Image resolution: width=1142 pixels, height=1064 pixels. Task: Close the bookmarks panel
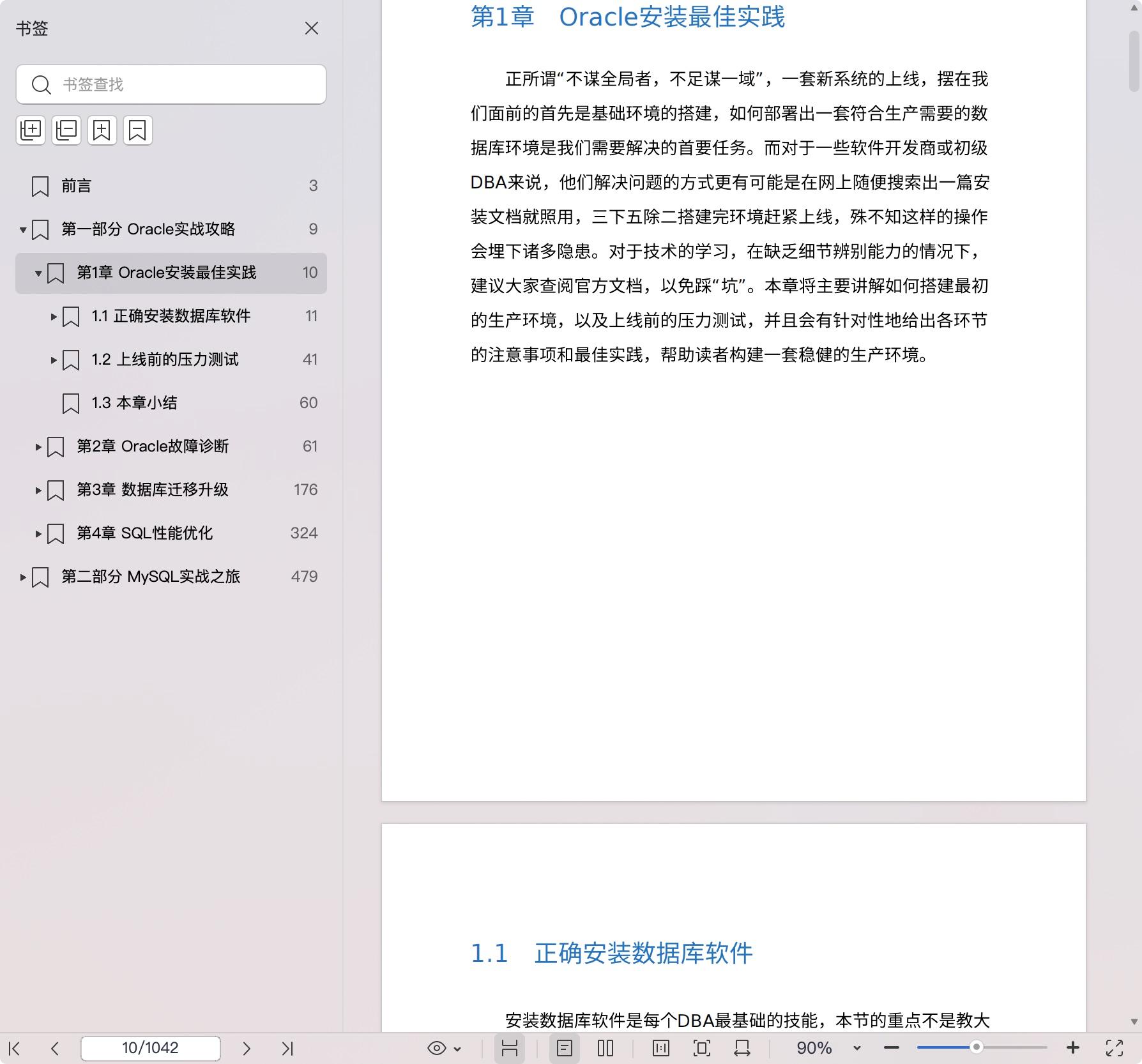tap(312, 28)
